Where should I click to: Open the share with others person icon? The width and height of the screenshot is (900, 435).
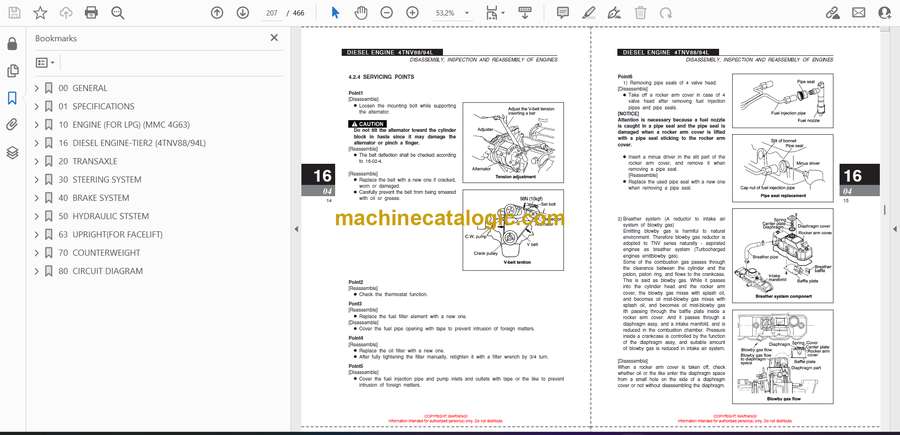pyautogui.click(x=885, y=13)
